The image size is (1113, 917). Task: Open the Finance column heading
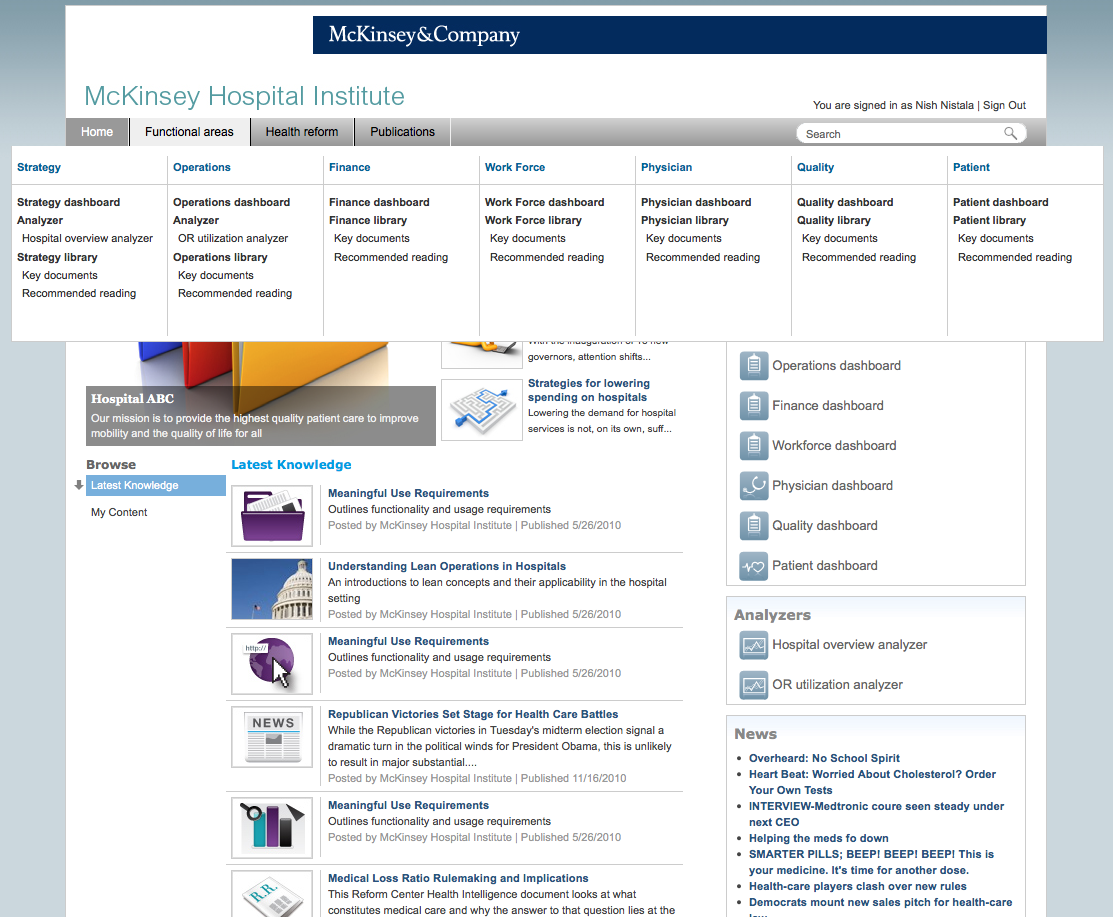click(349, 168)
